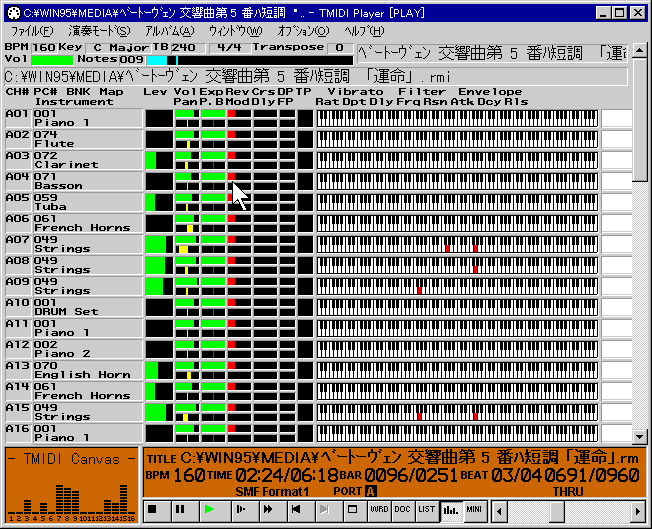Pause the song with the pause button
This screenshot has height=529, width=652.
pos(184,510)
